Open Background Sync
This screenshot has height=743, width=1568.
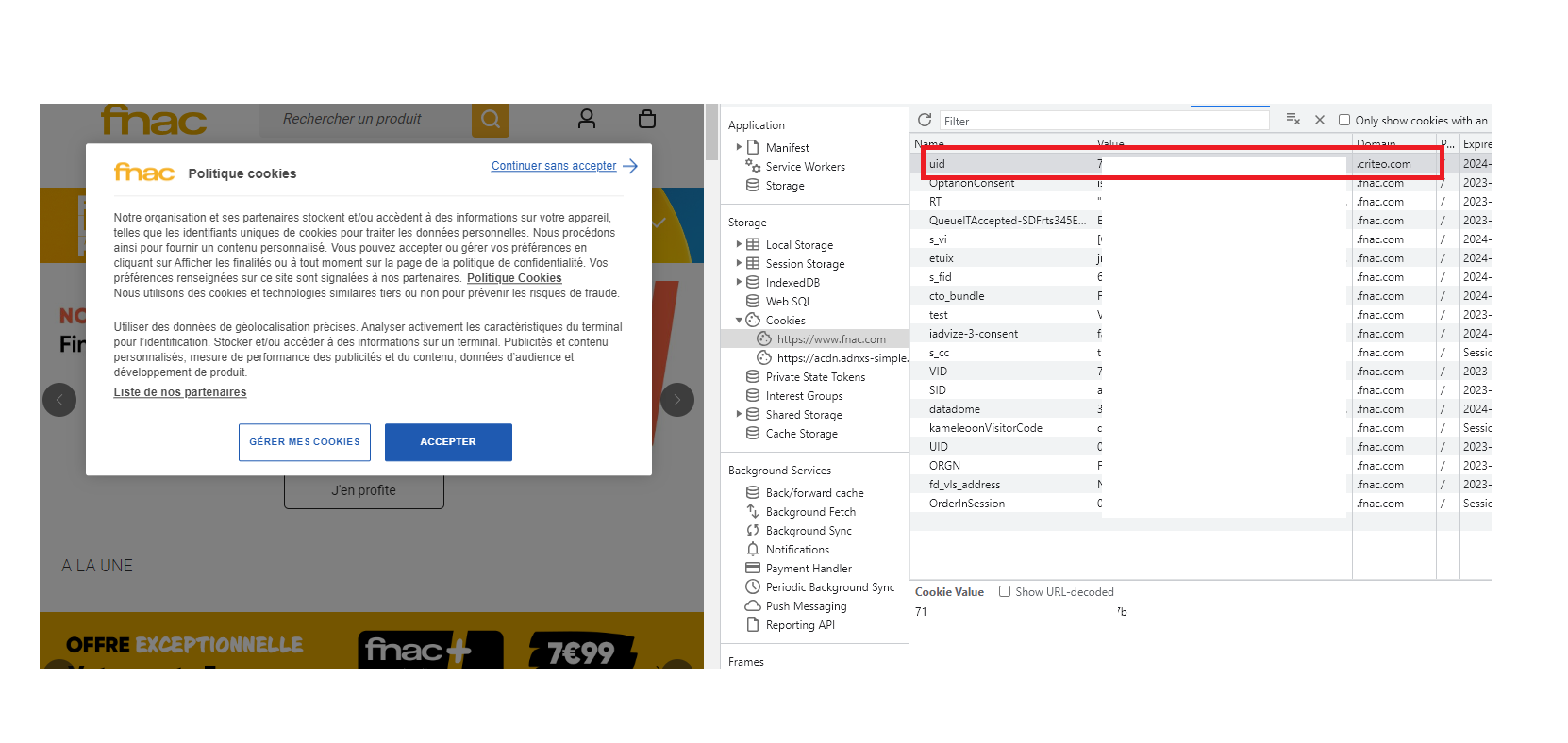point(809,531)
